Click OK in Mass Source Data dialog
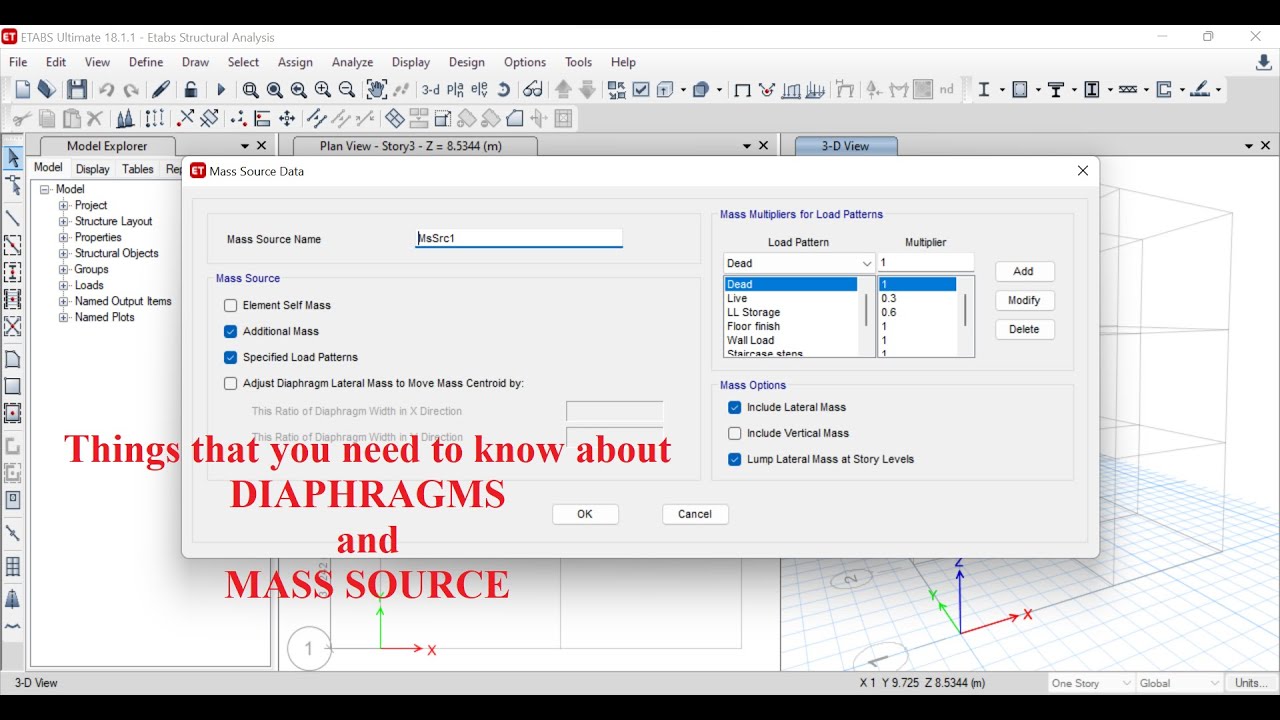The width and height of the screenshot is (1280, 720). point(585,514)
